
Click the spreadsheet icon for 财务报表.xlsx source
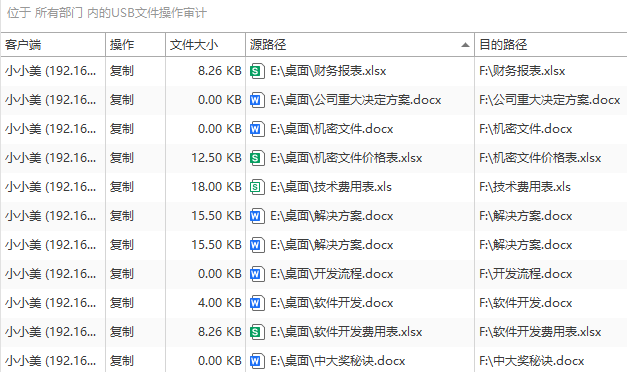pyautogui.click(x=257, y=71)
